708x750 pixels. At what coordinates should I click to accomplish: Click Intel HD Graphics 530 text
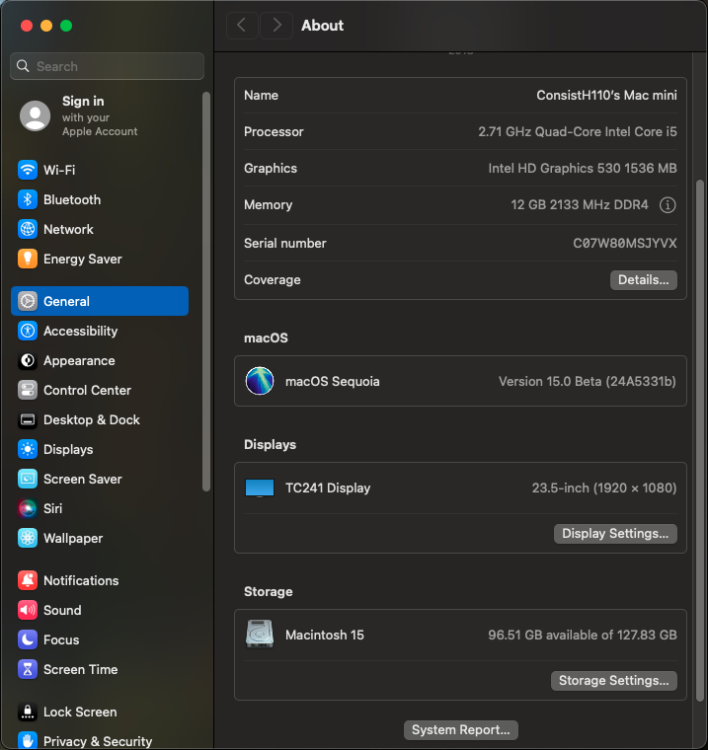coord(582,168)
